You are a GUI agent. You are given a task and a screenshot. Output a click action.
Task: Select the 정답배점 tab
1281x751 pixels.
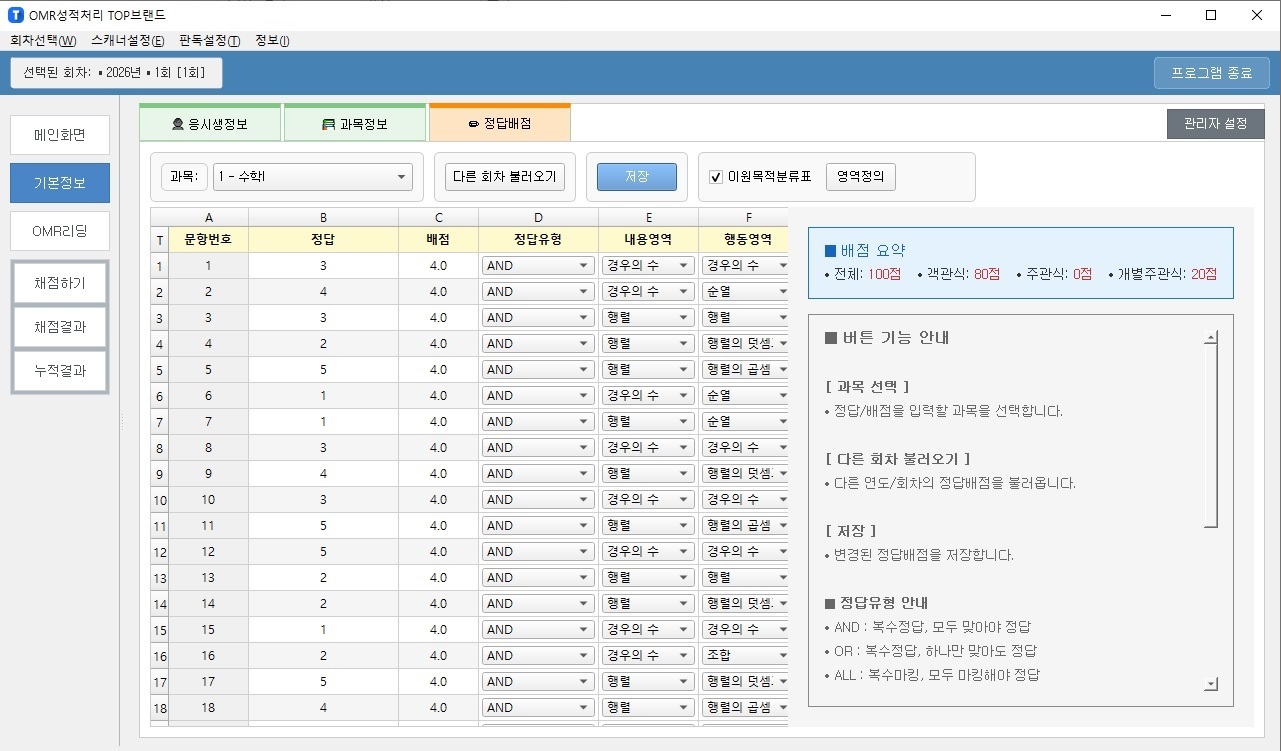coord(499,124)
